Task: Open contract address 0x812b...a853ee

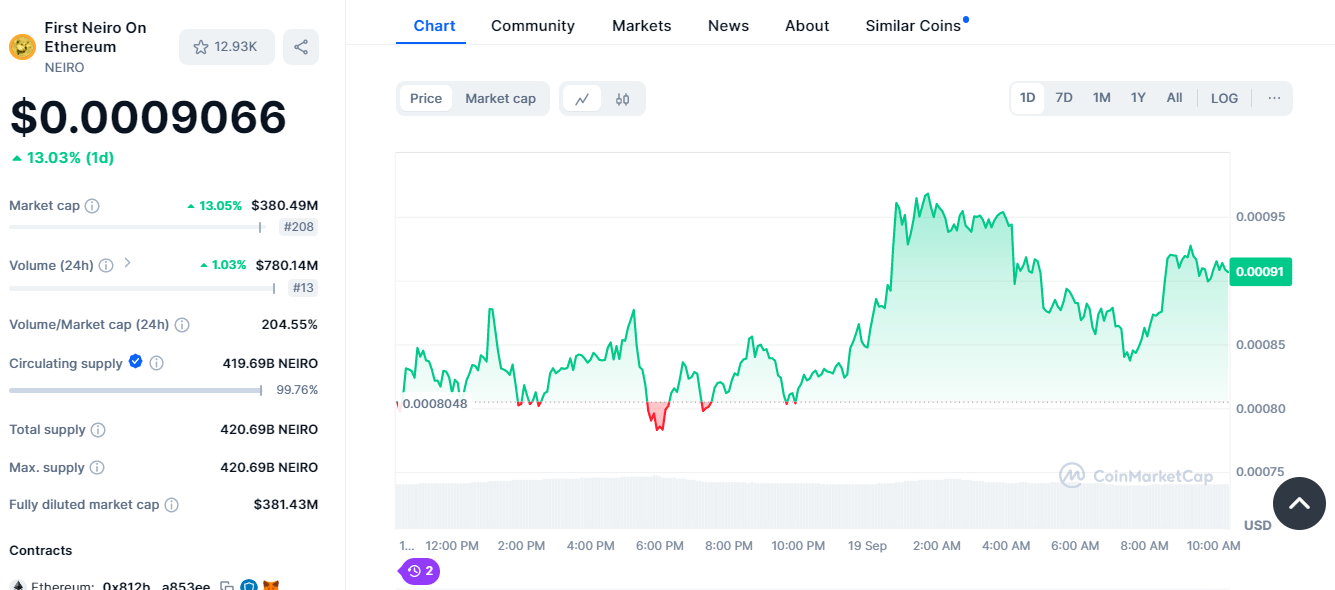Action: (x=156, y=586)
